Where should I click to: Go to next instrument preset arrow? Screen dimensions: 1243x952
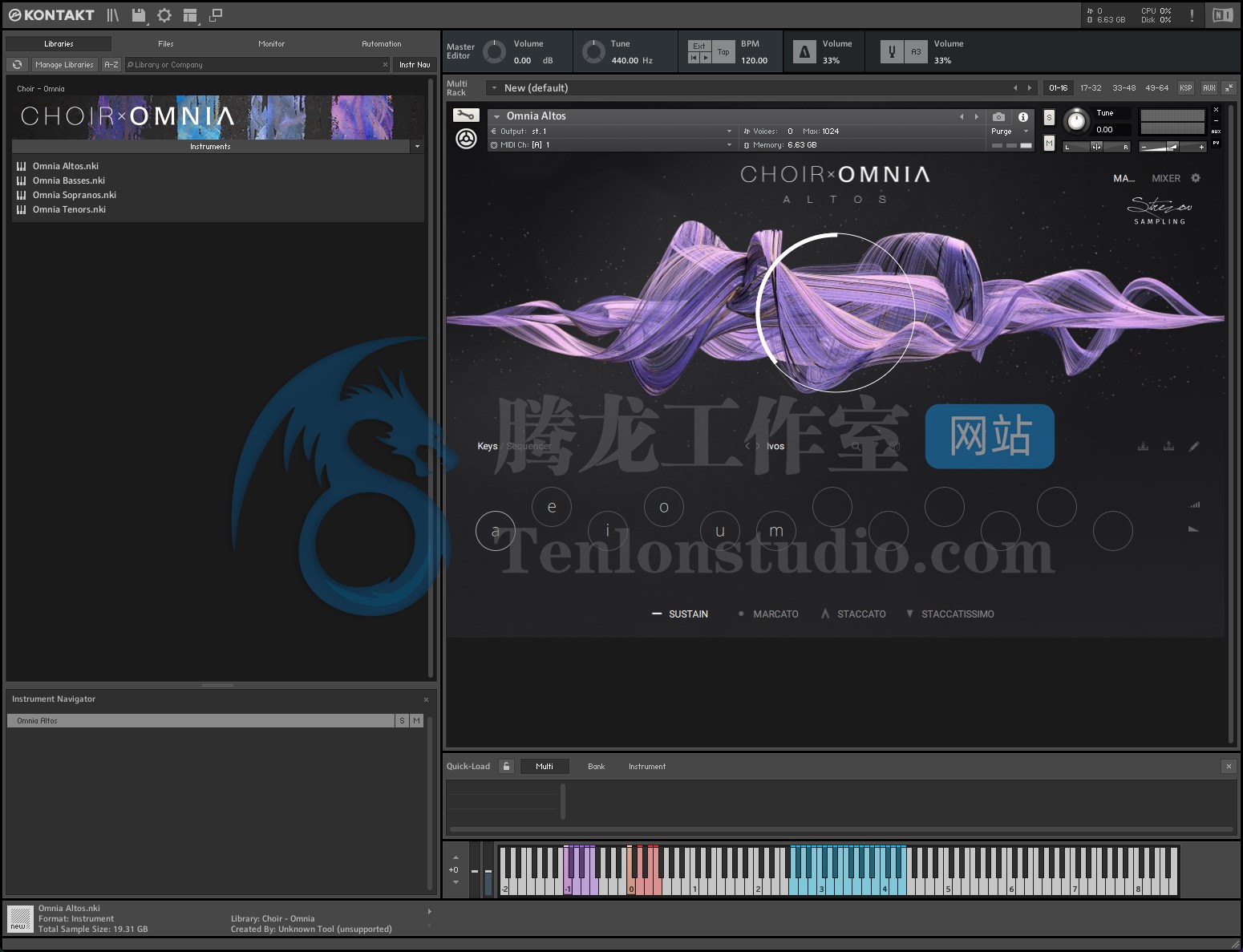tap(976, 116)
